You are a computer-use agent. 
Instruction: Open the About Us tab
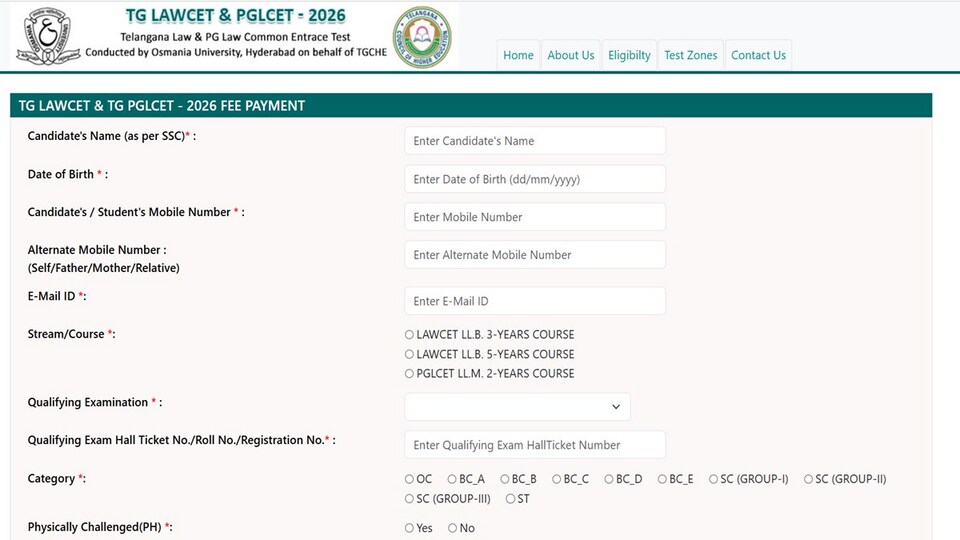click(571, 55)
